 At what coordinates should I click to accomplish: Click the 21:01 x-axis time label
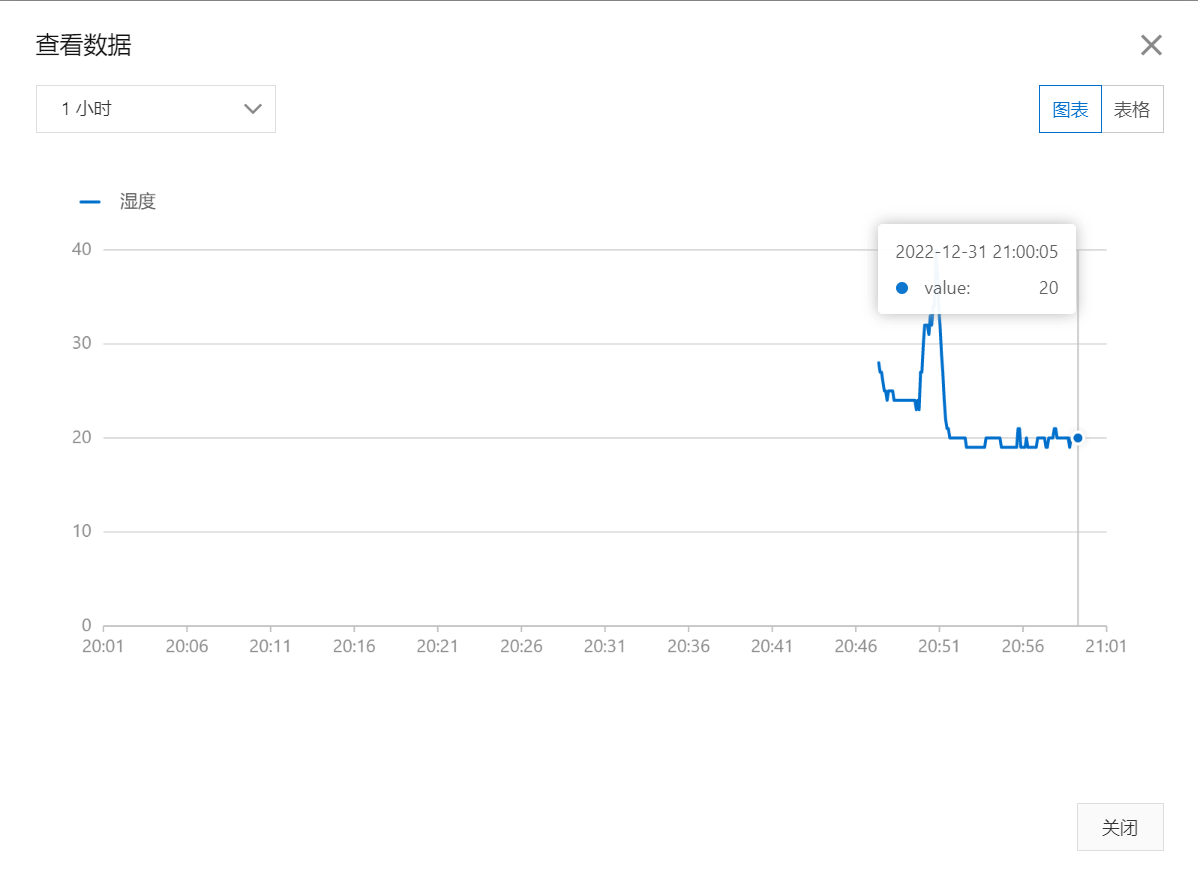(x=1106, y=646)
